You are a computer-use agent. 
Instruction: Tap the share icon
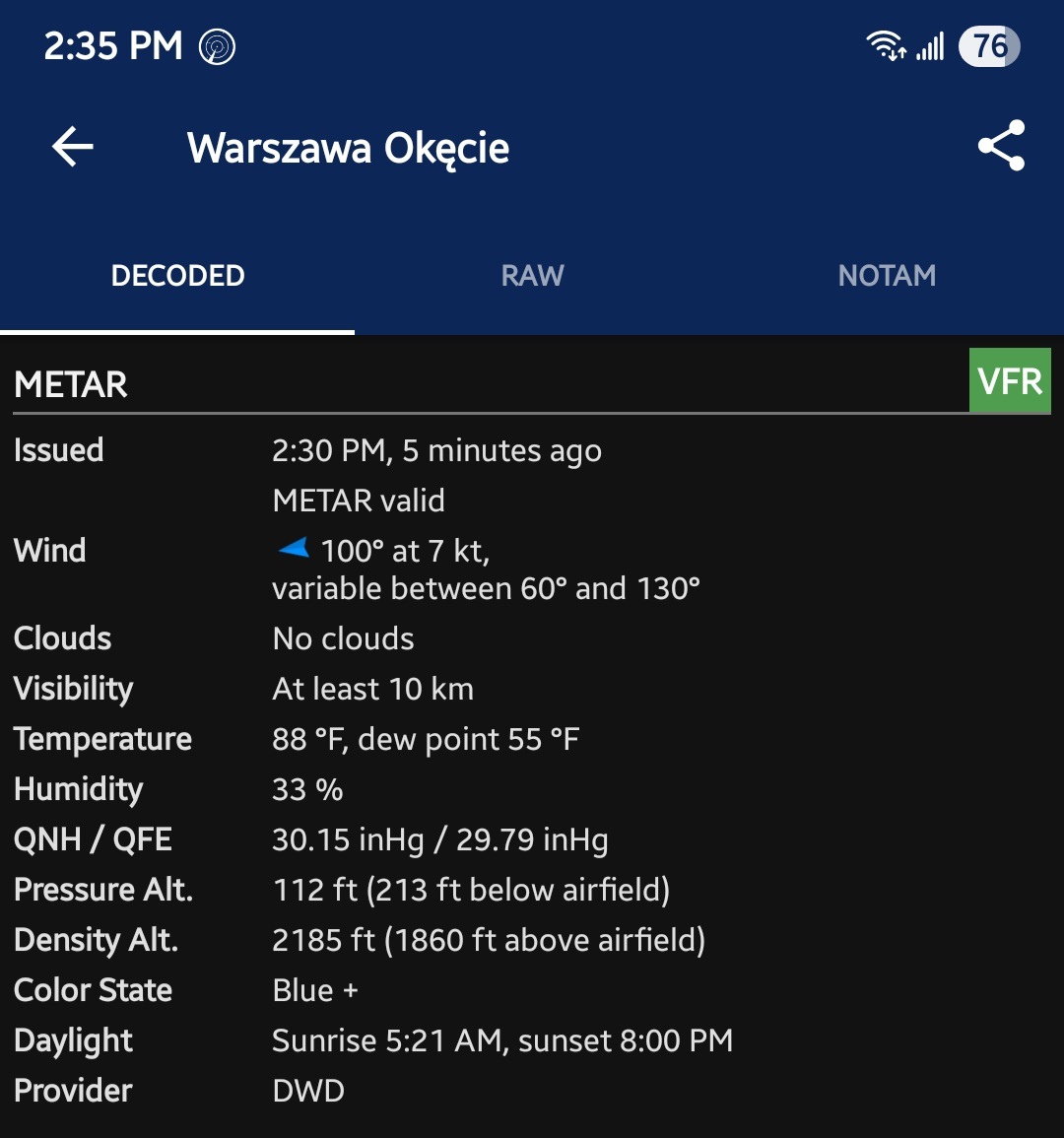1001,147
